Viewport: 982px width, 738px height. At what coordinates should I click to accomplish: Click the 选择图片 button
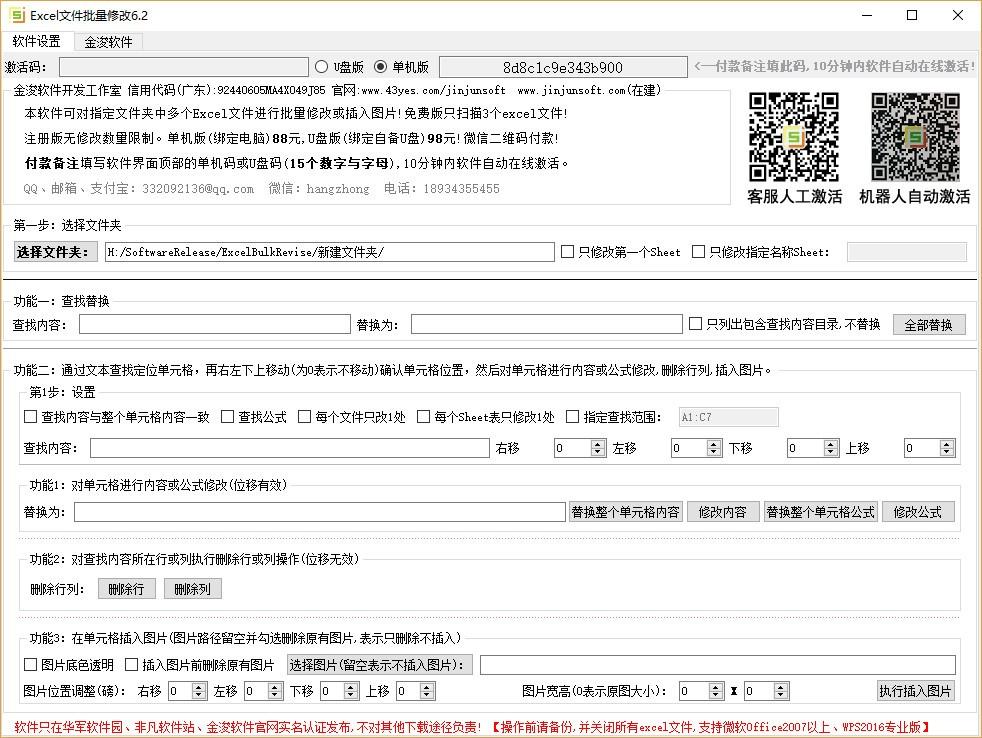point(380,665)
